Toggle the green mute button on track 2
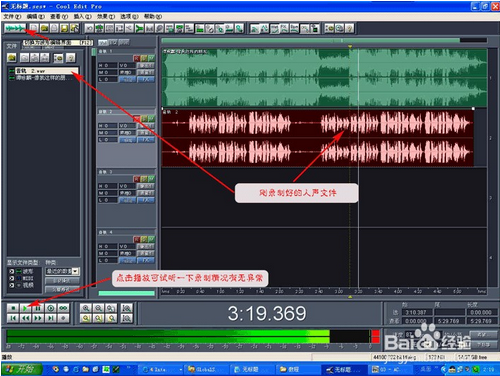 click(152, 119)
